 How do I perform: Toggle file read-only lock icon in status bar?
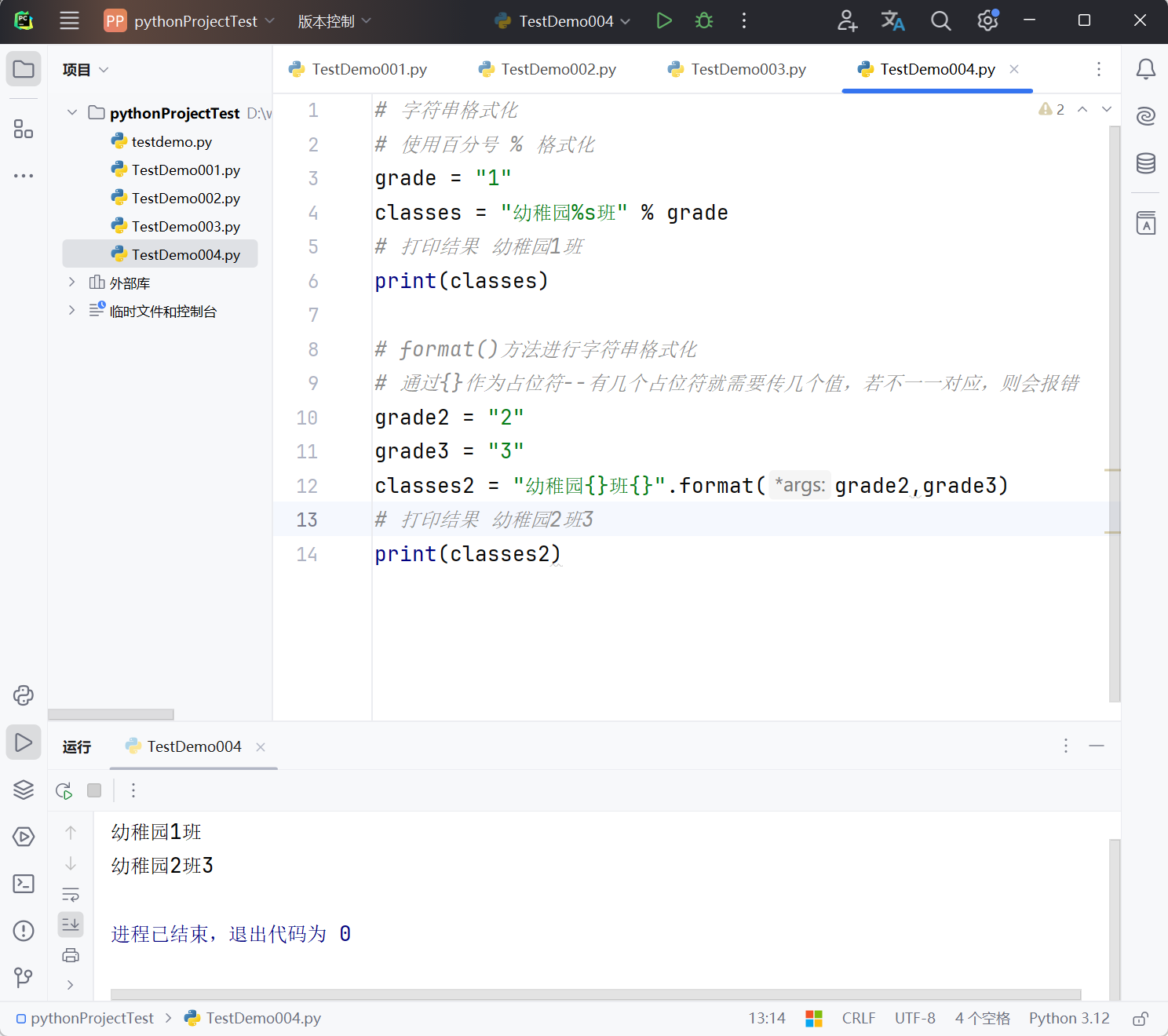click(x=1141, y=1019)
